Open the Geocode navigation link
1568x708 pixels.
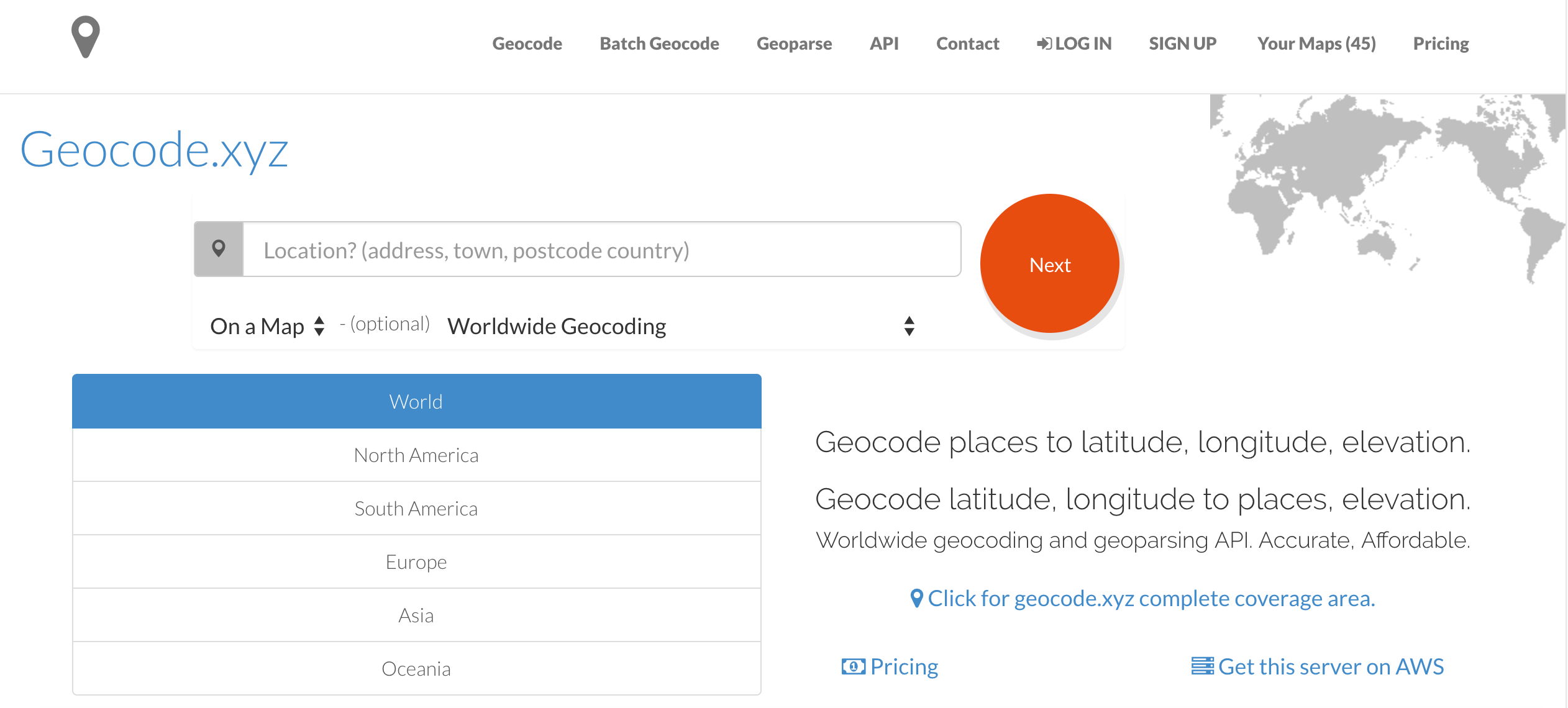pos(527,43)
